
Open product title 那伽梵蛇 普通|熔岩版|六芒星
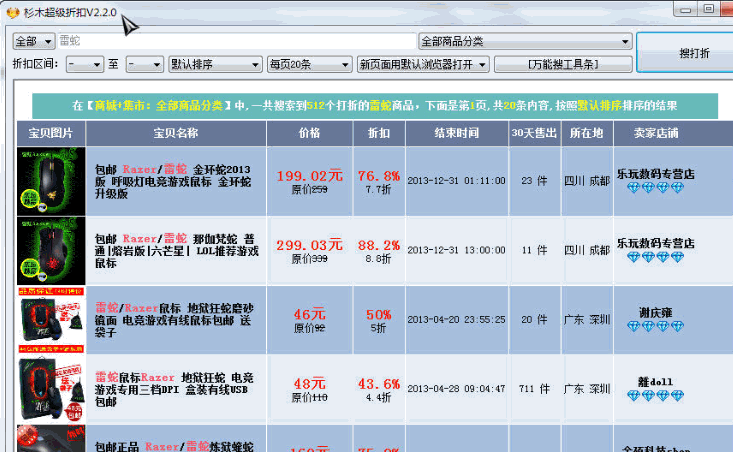click(176, 251)
